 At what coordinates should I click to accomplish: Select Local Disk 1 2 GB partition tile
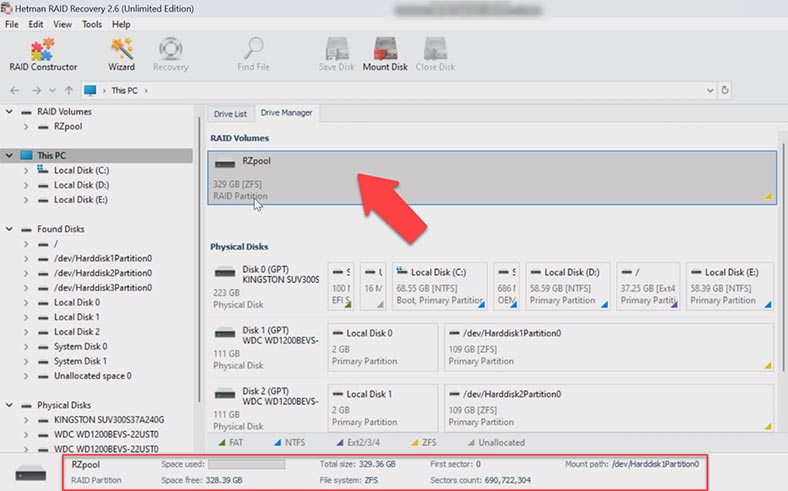pyautogui.click(x=383, y=408)
